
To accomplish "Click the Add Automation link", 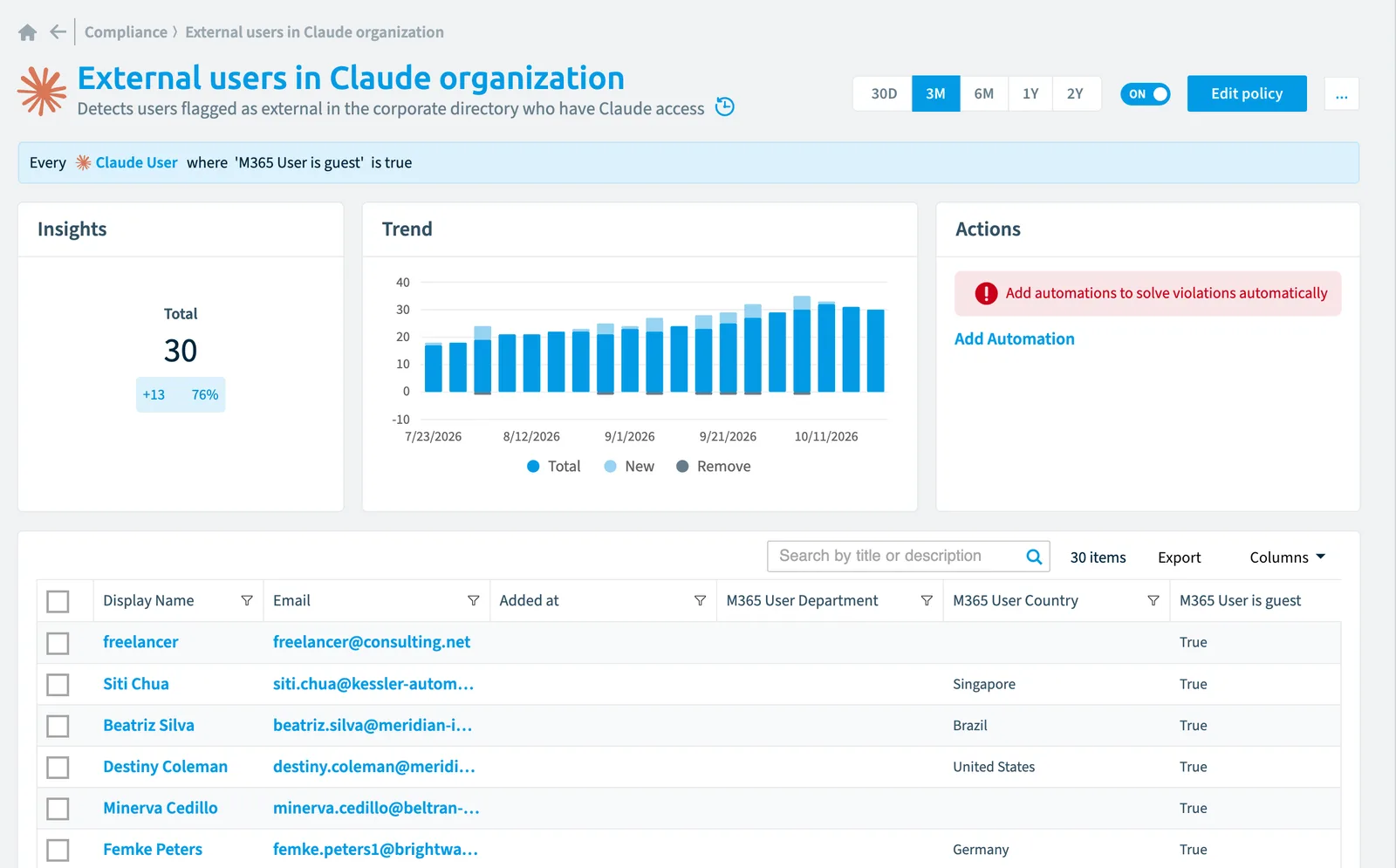I will coord(1015,339).
